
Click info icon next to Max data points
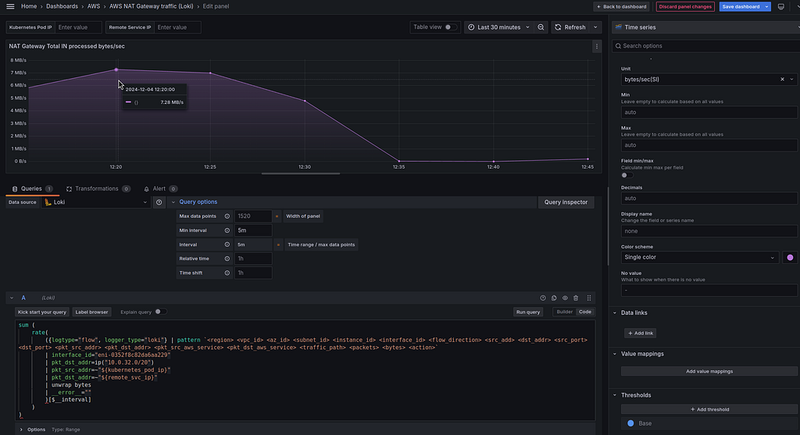[227, 216]
